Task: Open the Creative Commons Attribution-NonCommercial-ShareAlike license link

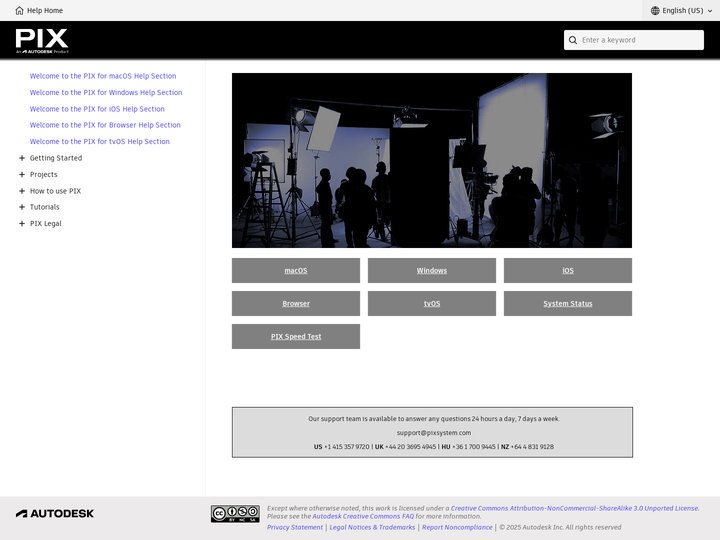Action: [x=574, y=508]
